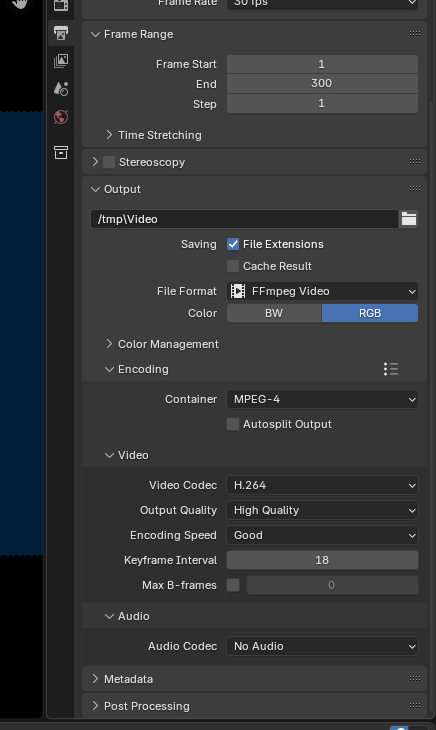Expand the Post Processing panel
Image resolution: width=436 pixels, height=730 pixels.
point(95,706)
